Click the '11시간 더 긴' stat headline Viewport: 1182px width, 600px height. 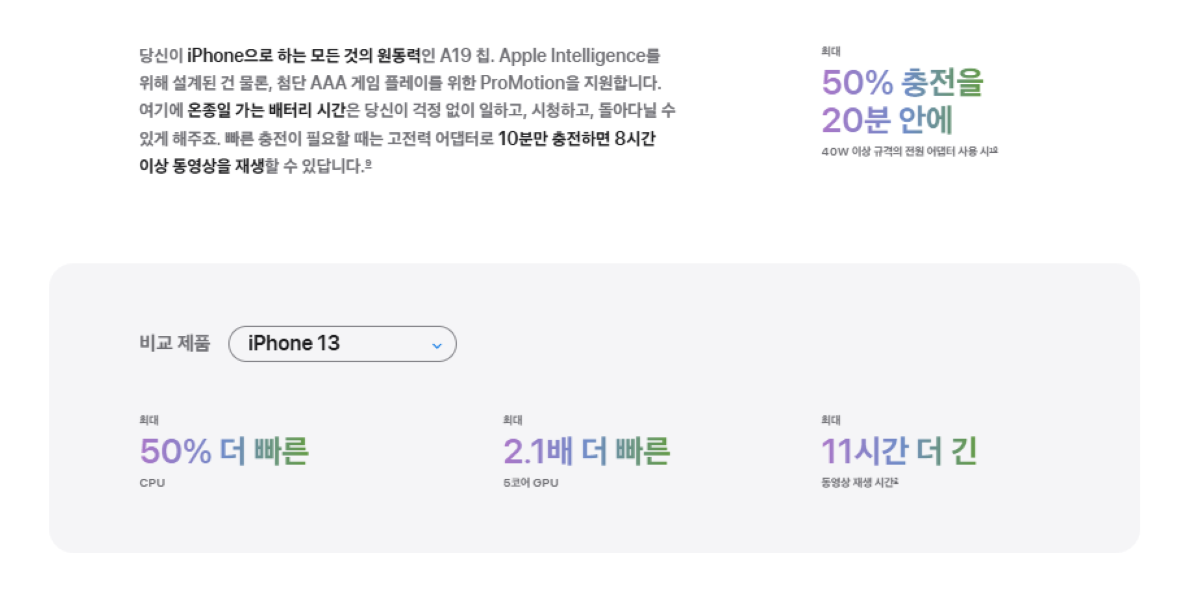coord(899,451)
